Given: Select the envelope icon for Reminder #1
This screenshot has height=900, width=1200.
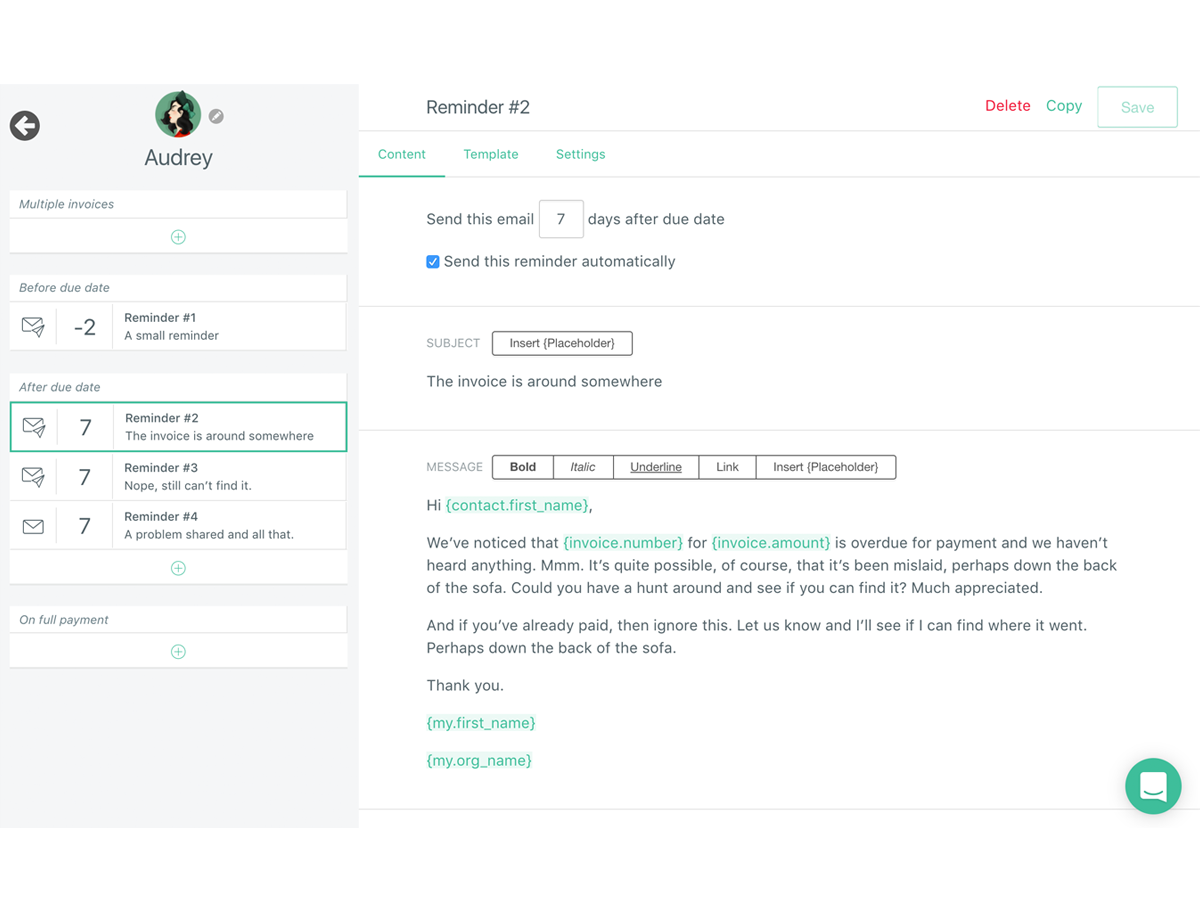Looking at the screenshot, I should [x=33, y=326].
